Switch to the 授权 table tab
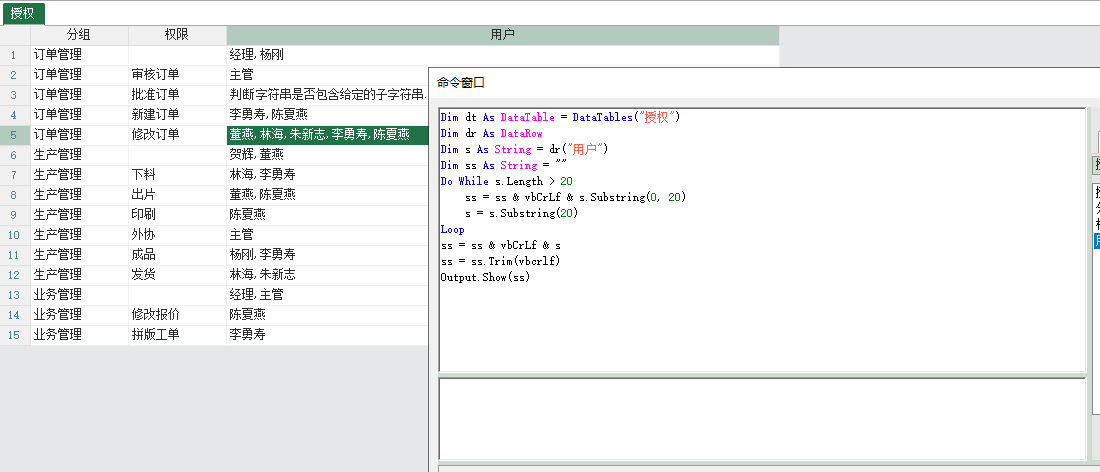Screen dimensions: 1100x472 (22, 13)
